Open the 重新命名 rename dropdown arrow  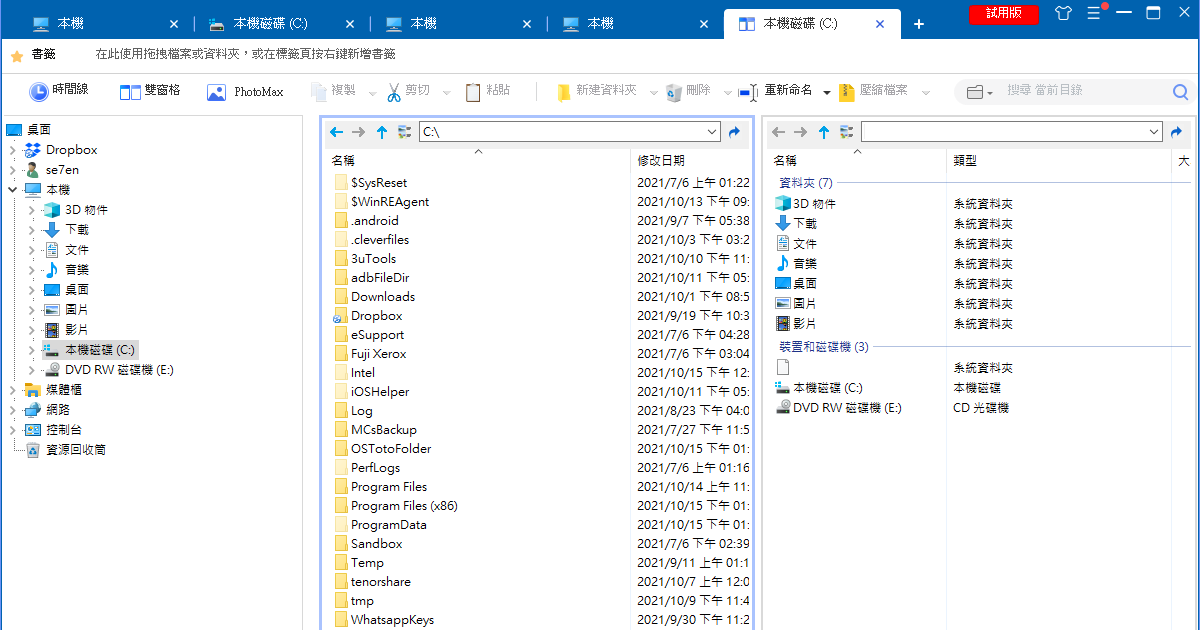827,91
